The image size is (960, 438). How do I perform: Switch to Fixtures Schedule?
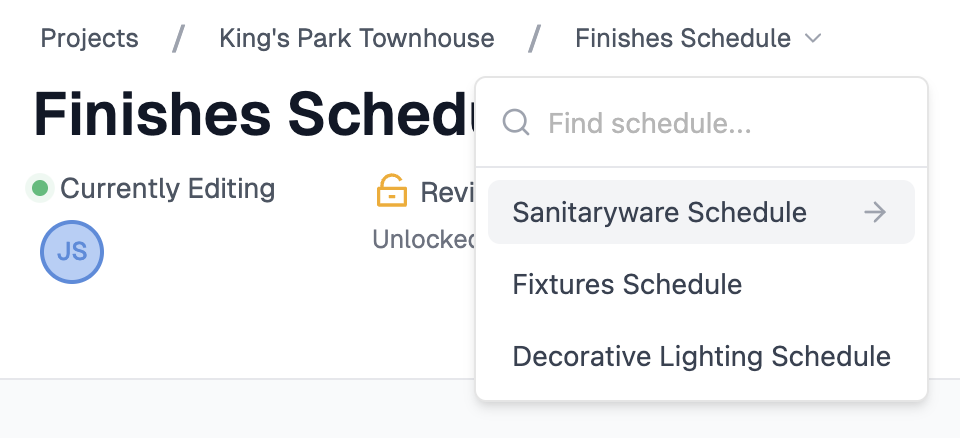click(627, 285)
